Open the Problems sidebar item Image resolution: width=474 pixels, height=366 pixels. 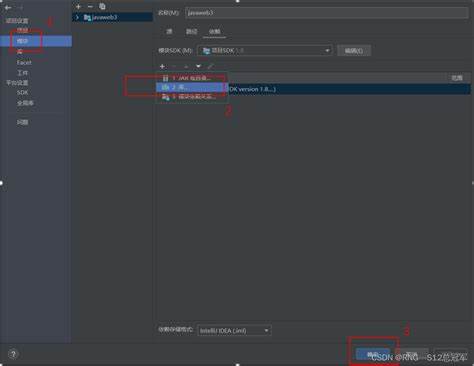pyautogui.click(x=23, y=122)
